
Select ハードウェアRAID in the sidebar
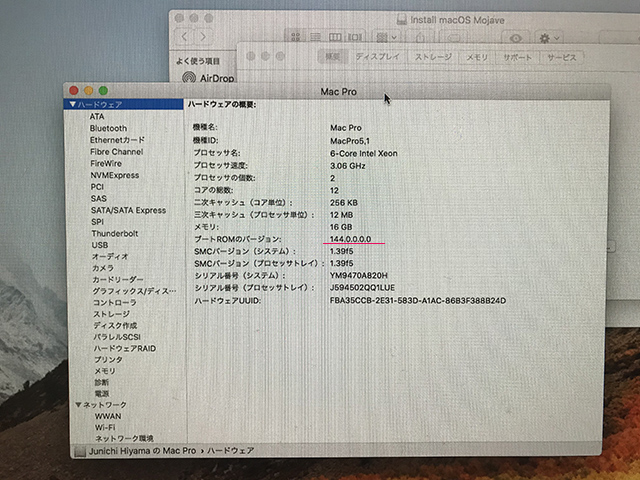pos(125,349)
